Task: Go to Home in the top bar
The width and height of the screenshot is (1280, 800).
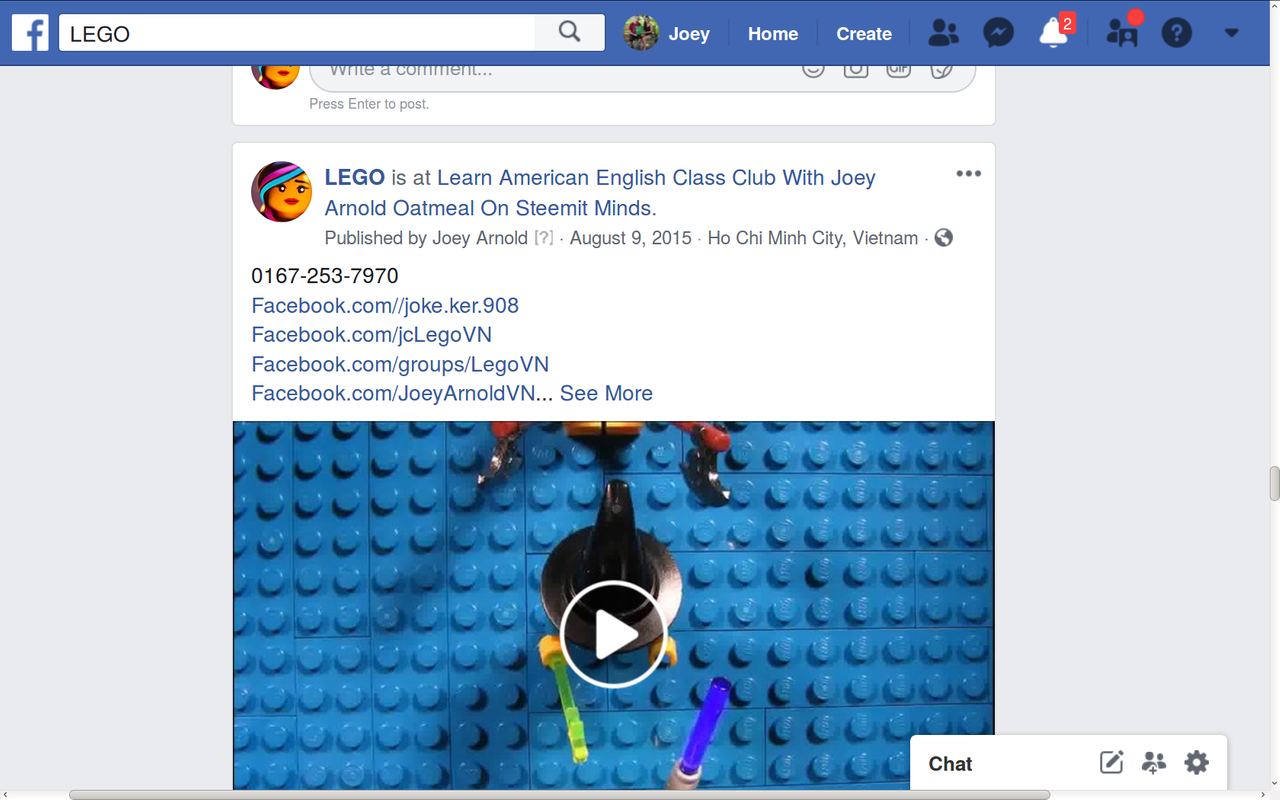Action: (x=773, y=33)
